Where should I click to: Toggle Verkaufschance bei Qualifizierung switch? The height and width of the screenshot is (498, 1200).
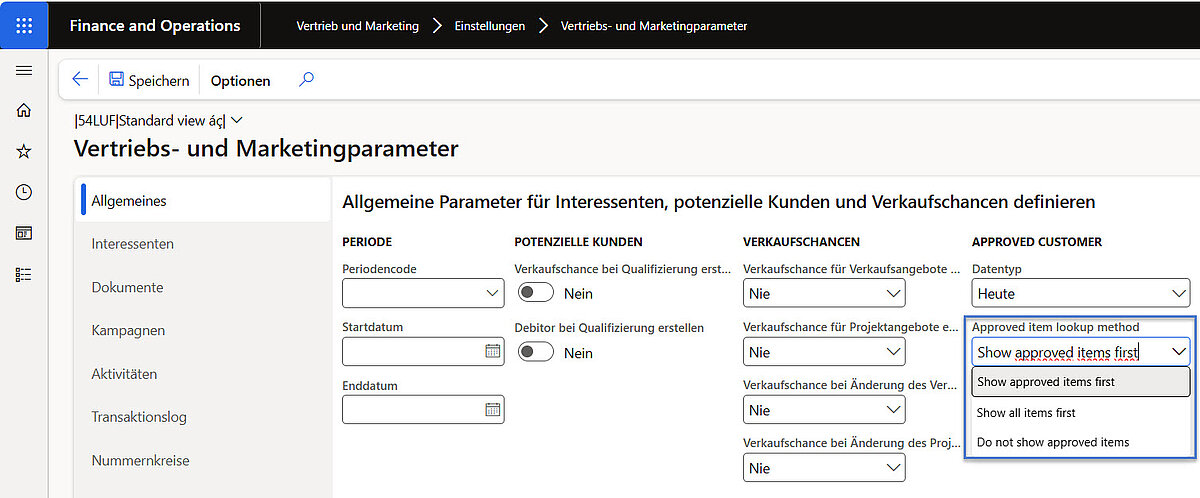tap(536, 294)
